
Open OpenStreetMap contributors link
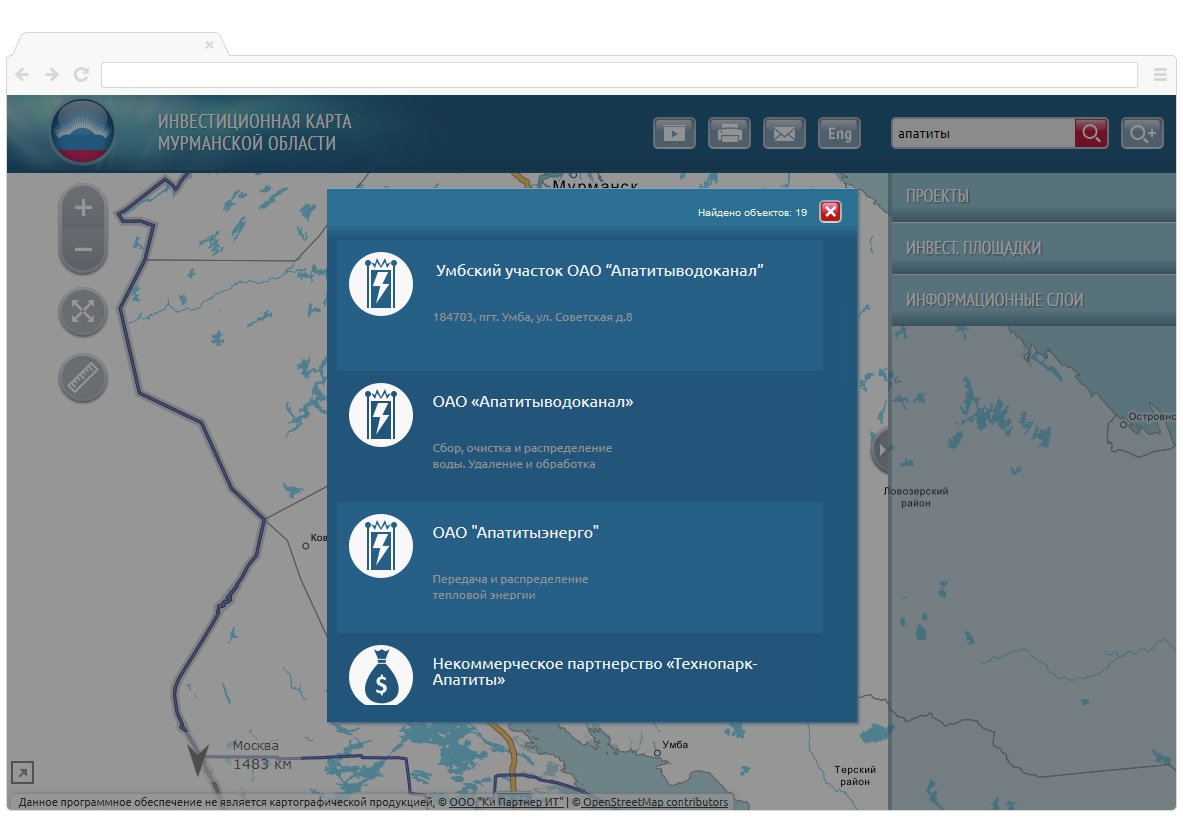coord(655,802)
